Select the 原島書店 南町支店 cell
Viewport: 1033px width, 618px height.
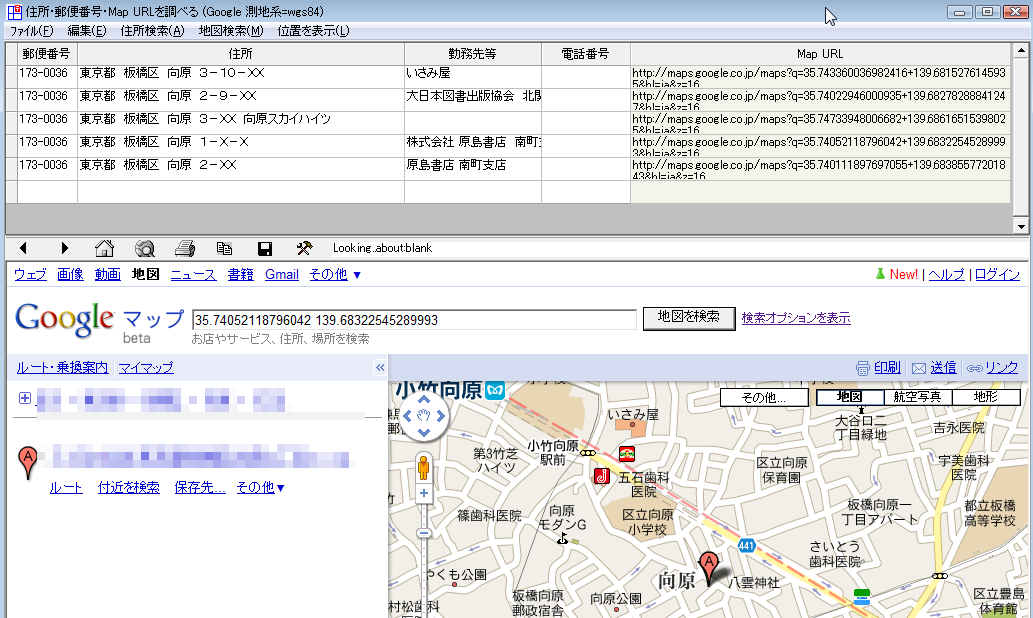pos(473,169)
